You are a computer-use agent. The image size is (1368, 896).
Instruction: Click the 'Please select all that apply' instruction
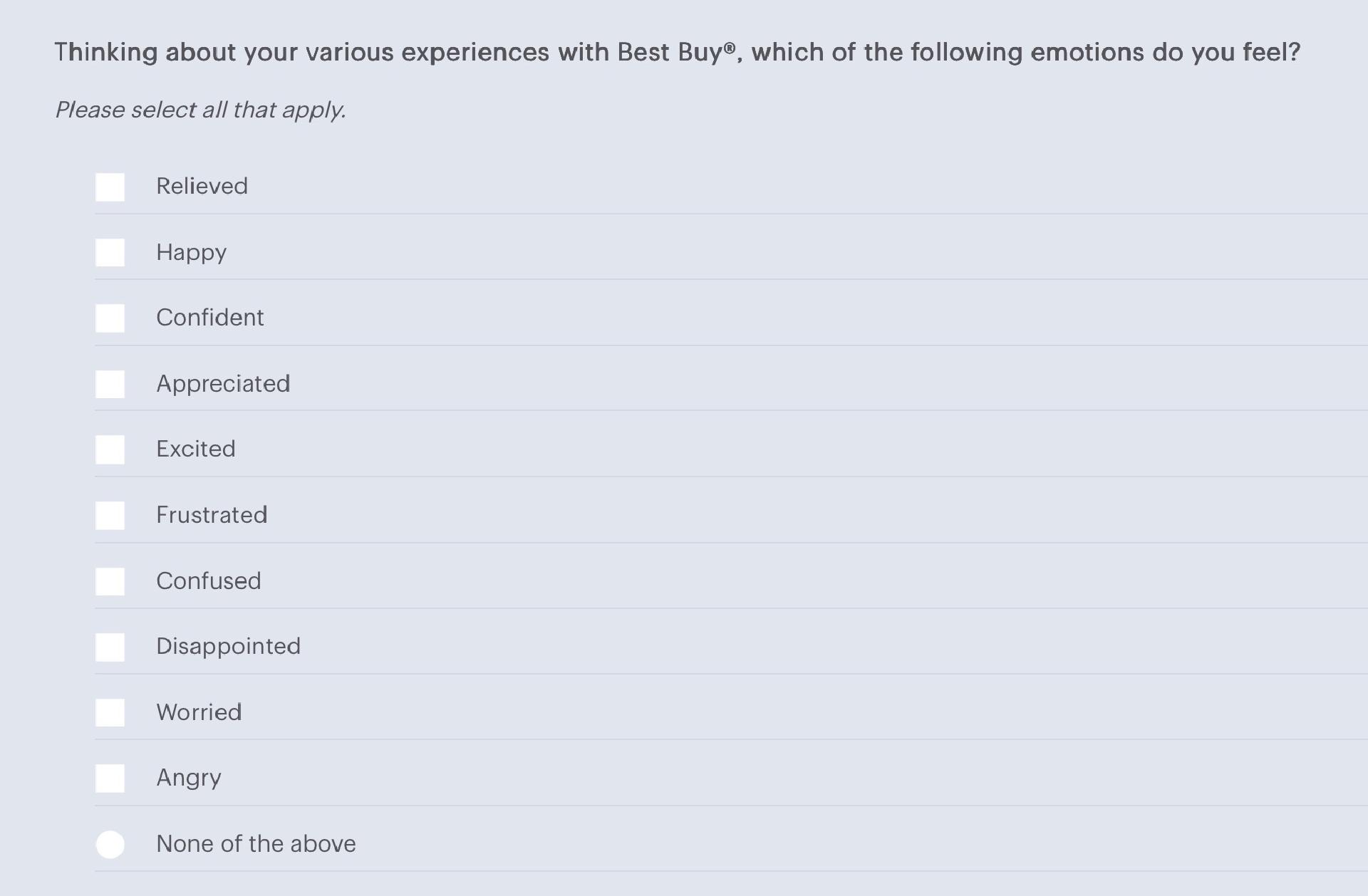200,110
